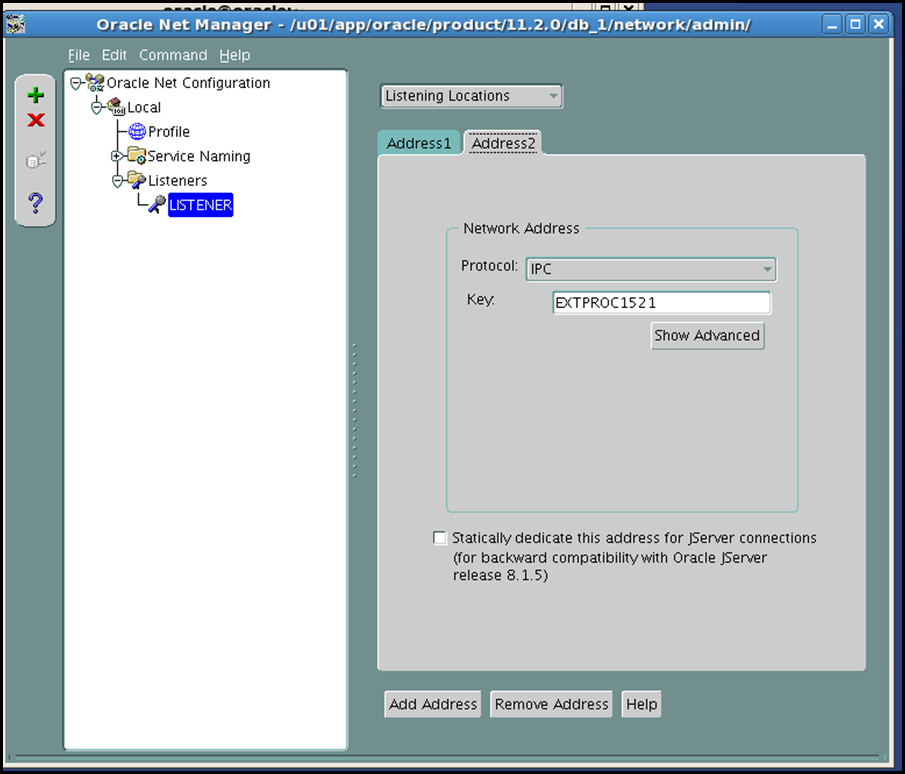This screenshot has width=905, height=774.
Task: Minimize the Oracle Net Manager window
Action: [x=832, y=24]
